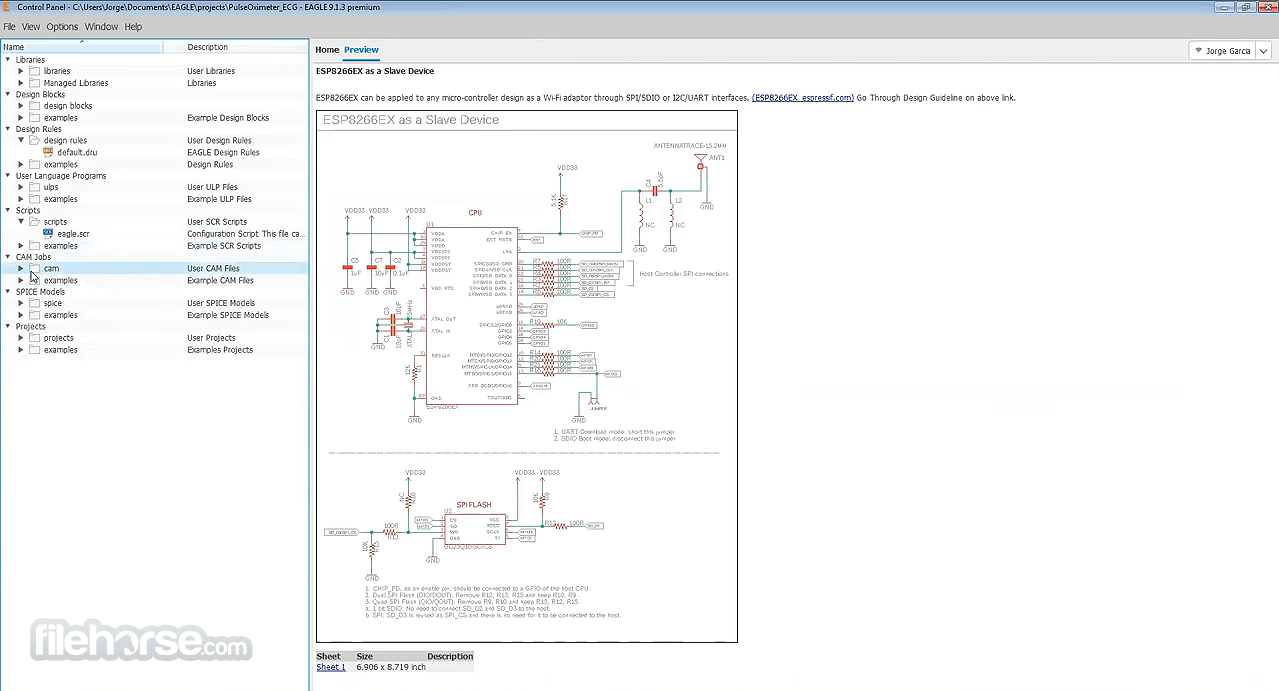Open the Window menu
The height and width of the screenshot is (691, 1279).
[101, 27]
